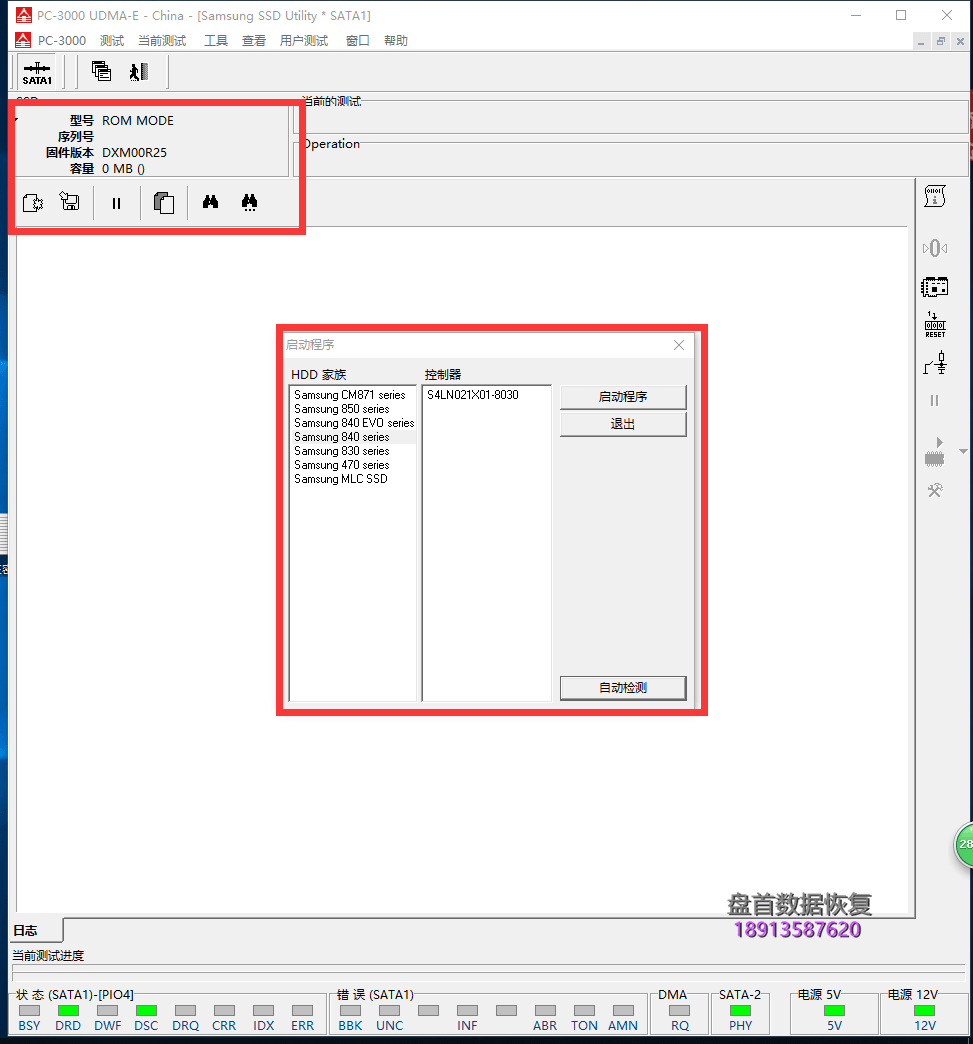Click the circuit board icon in right sidebar
Viewport: 973px width, 1044px height.
point(934,287)
